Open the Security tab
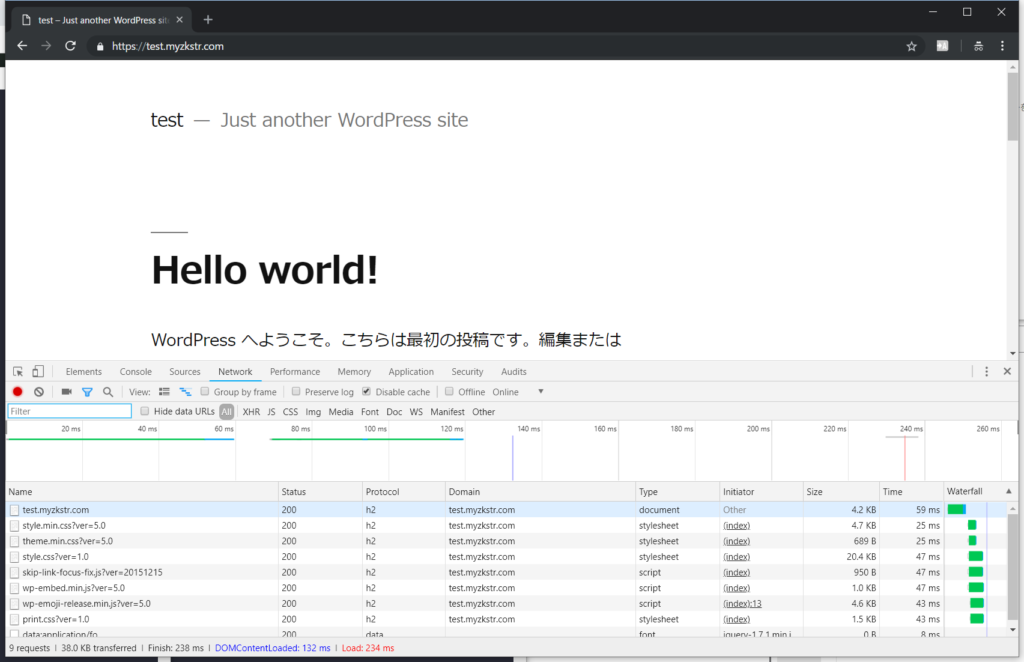The height and width of the screenshot is (662, 1024). 467,371
